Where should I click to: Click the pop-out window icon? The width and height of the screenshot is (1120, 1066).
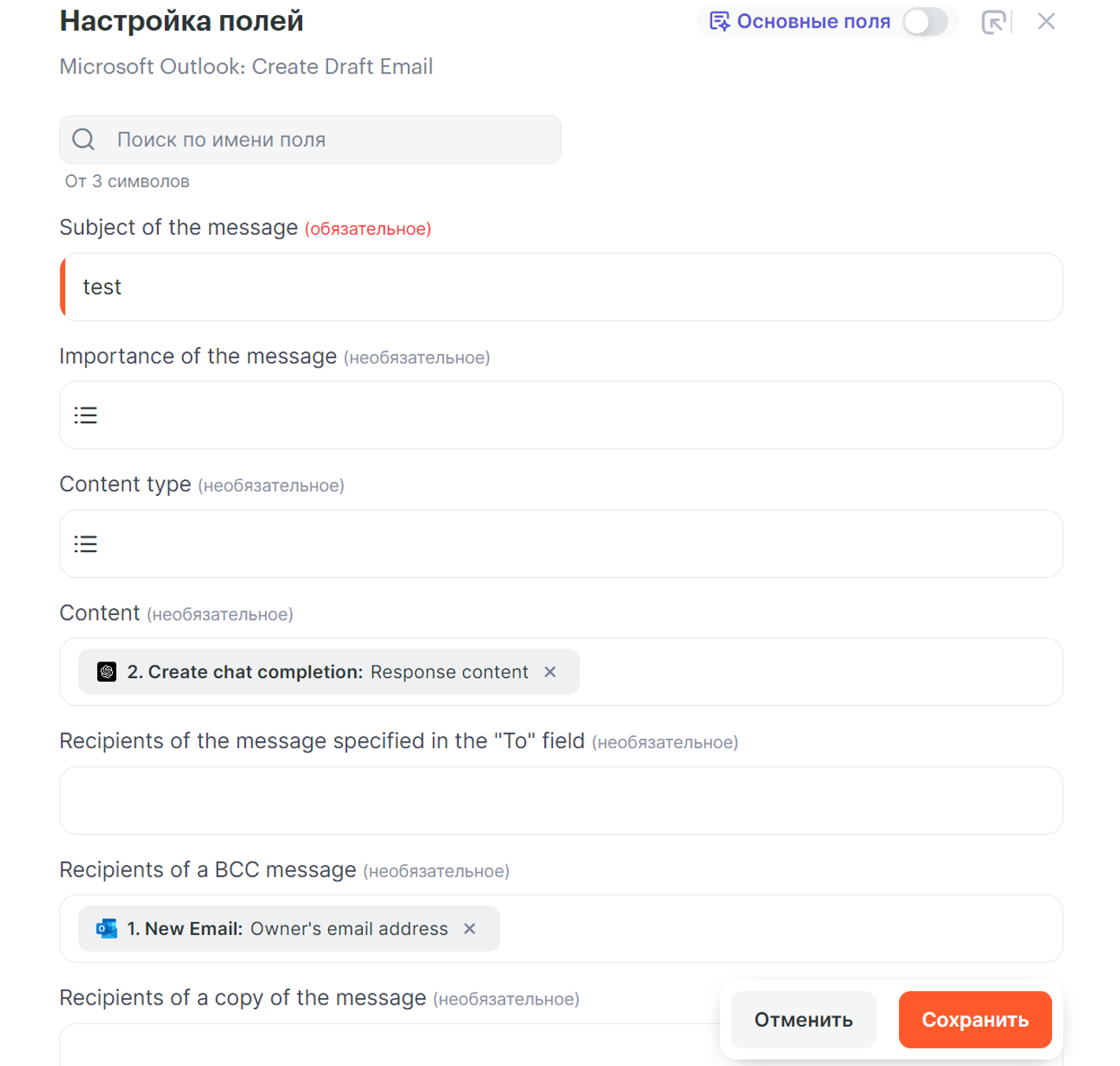point(994,22)
